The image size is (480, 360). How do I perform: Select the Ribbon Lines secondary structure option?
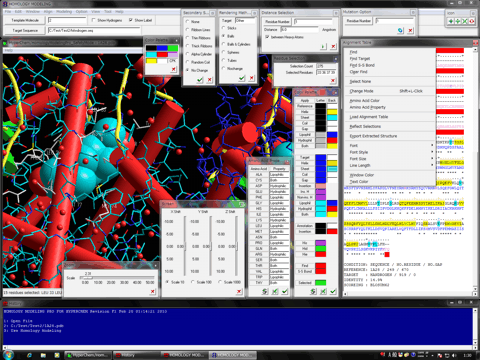click(x=187, y=30)
